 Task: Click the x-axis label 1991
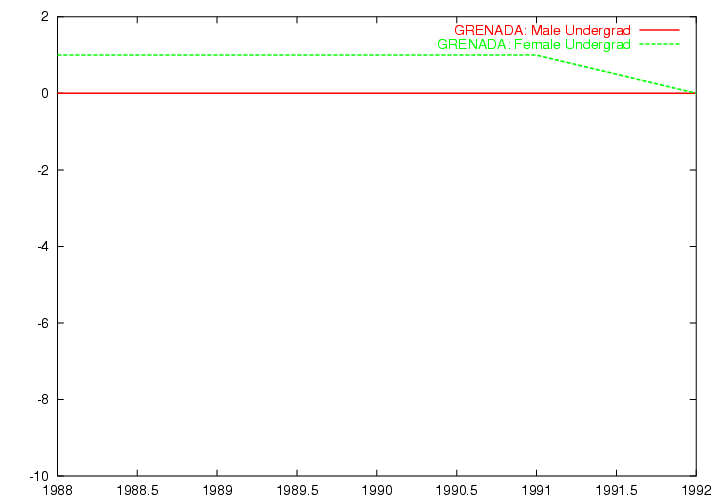pos(536,491)
